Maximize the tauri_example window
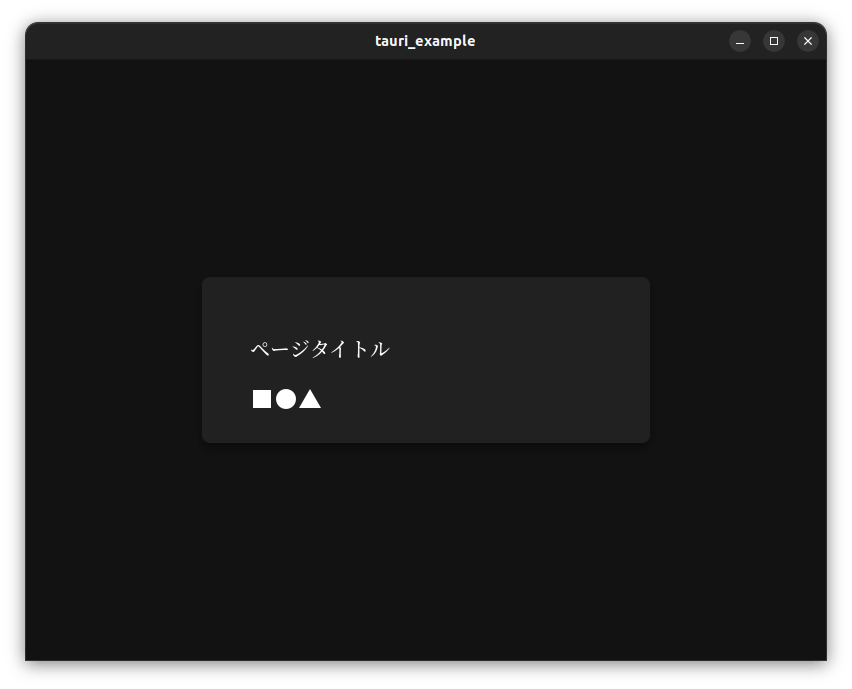The height and width of the screenshot is (689, 852). pos(774,41)
